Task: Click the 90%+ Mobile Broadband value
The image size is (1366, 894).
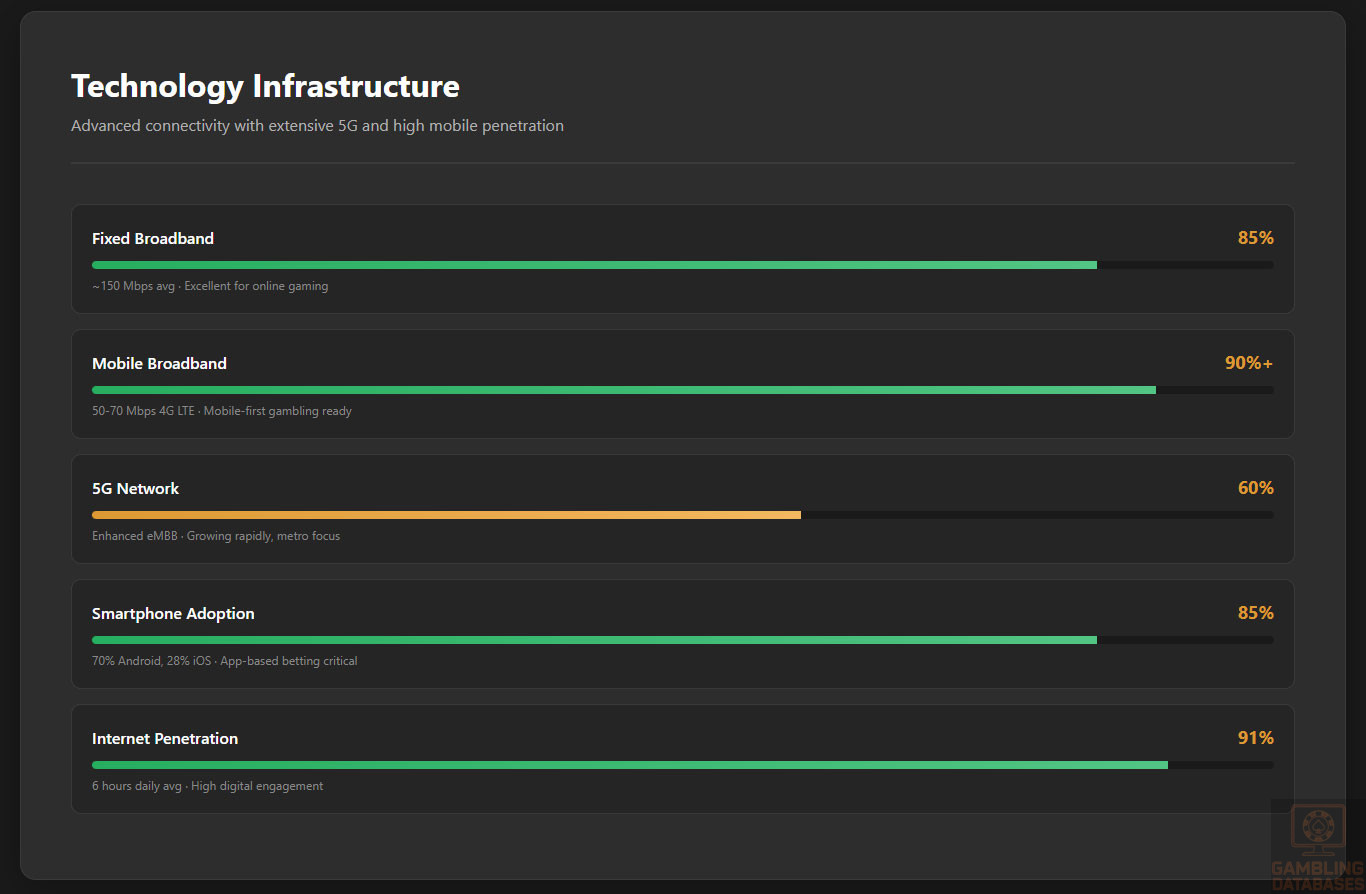Action: point(1248,363)
